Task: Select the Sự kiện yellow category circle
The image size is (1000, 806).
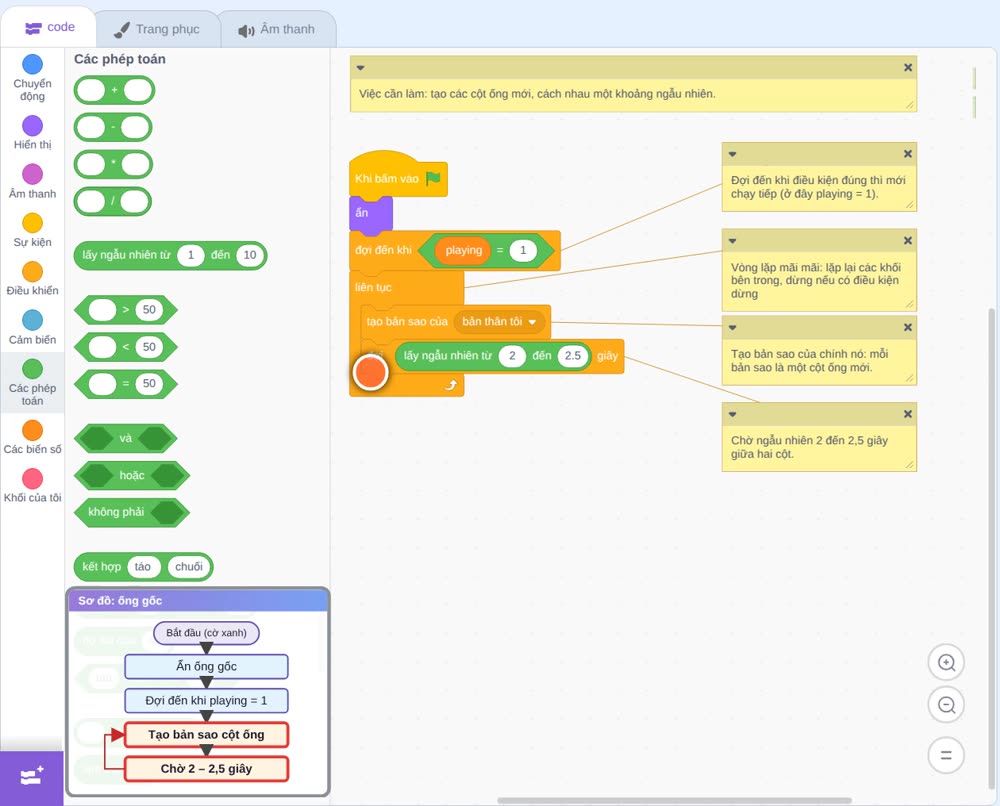Action: click(x=33, y=223)
